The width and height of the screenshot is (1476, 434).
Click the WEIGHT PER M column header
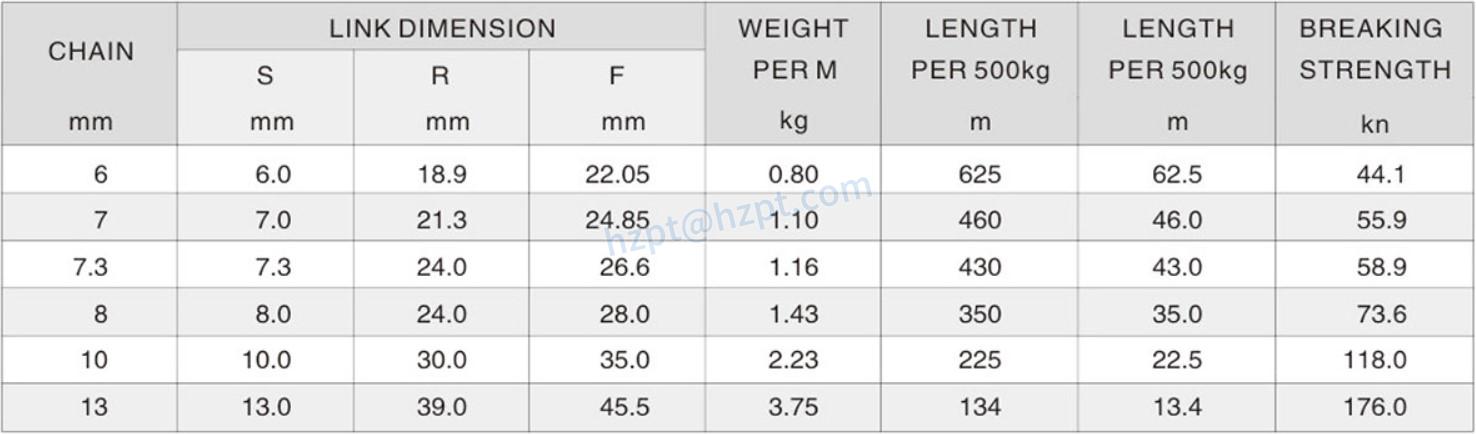pyautogui.click(x=793, y=50)
